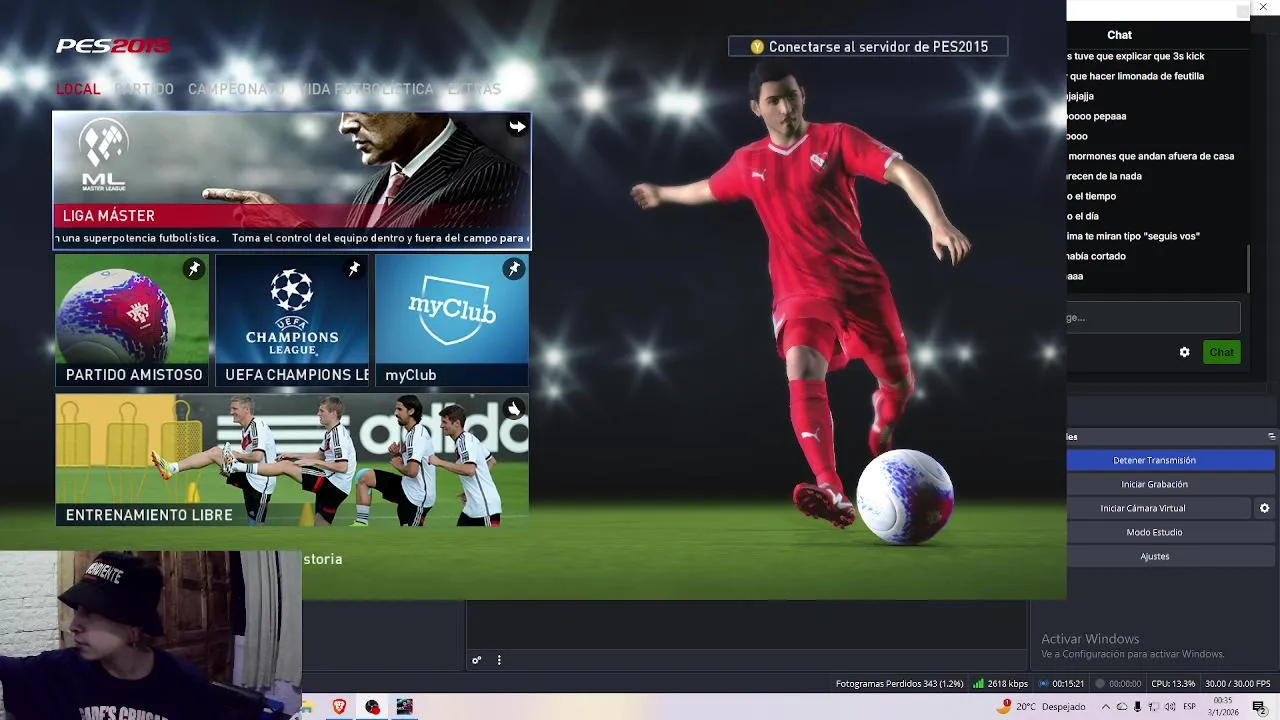The width and height of the screenshot is (1280, 720).
Task: Toggle pin on myClub tile
Action: coord(514,269)
